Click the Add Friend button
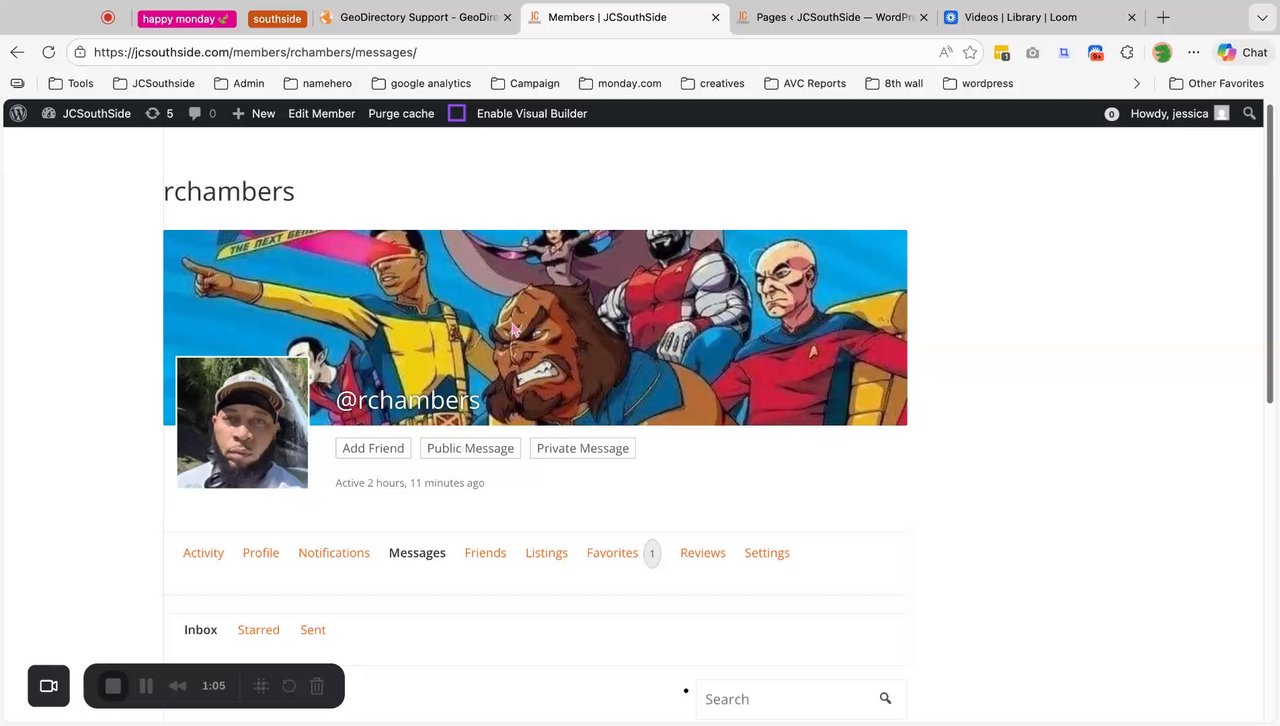1280x726 pixels. click(373, 448)
